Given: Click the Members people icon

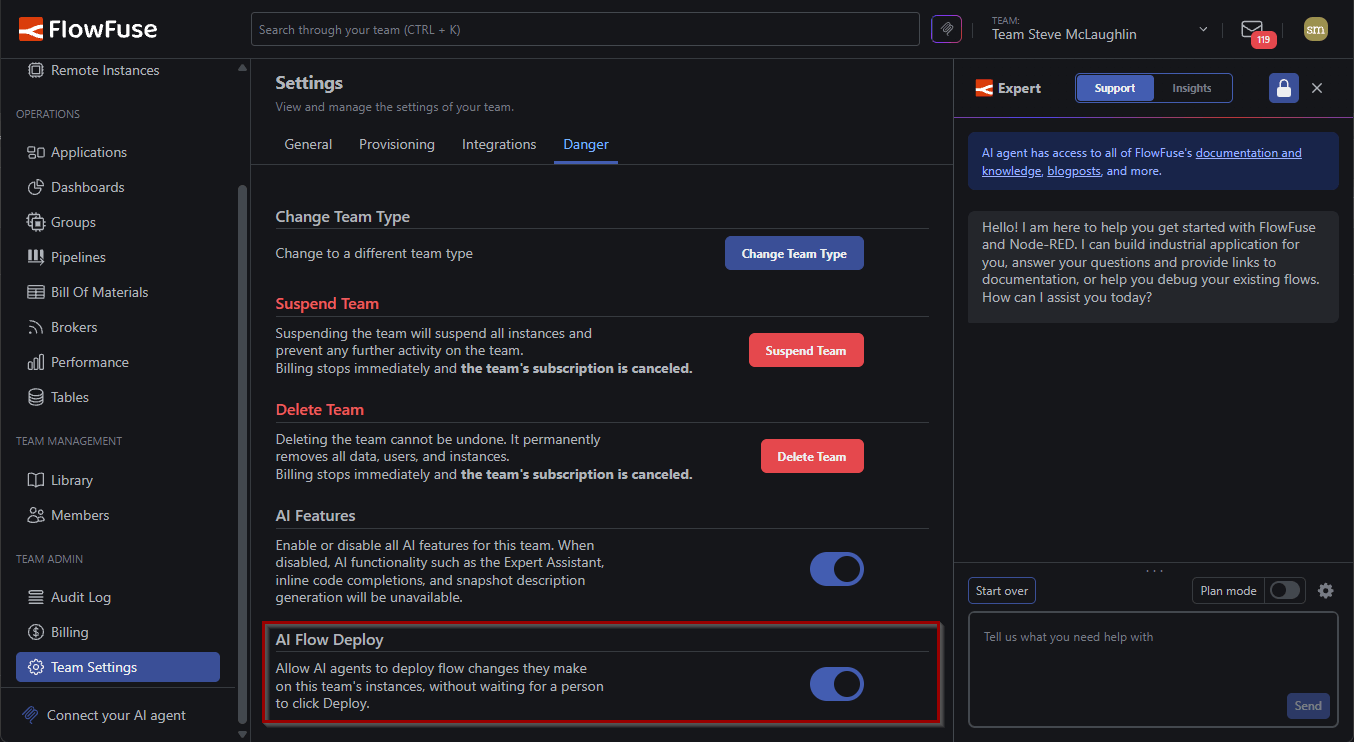Looking at the screenshot, I should pos(36,515).
